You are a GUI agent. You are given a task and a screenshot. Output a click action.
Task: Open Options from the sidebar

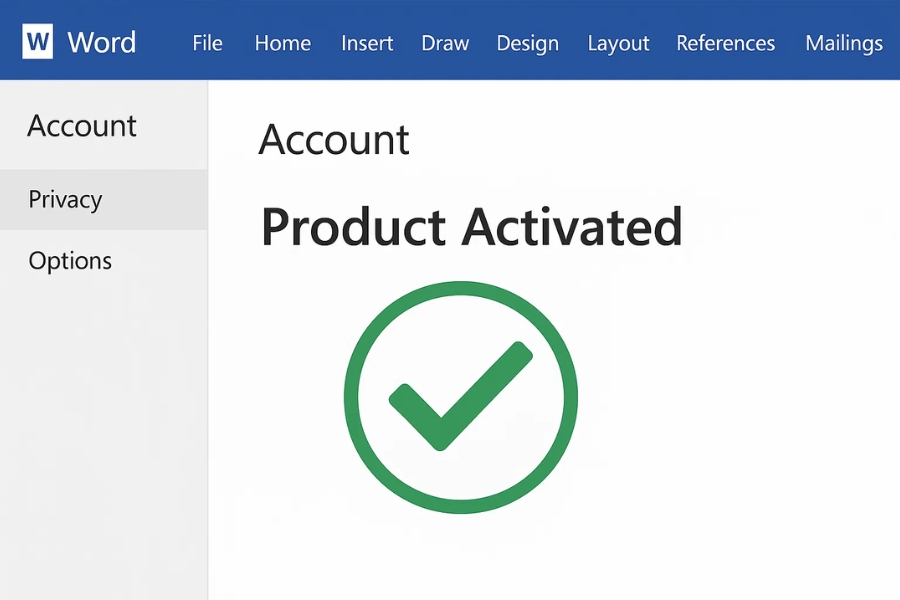point(70,261)
